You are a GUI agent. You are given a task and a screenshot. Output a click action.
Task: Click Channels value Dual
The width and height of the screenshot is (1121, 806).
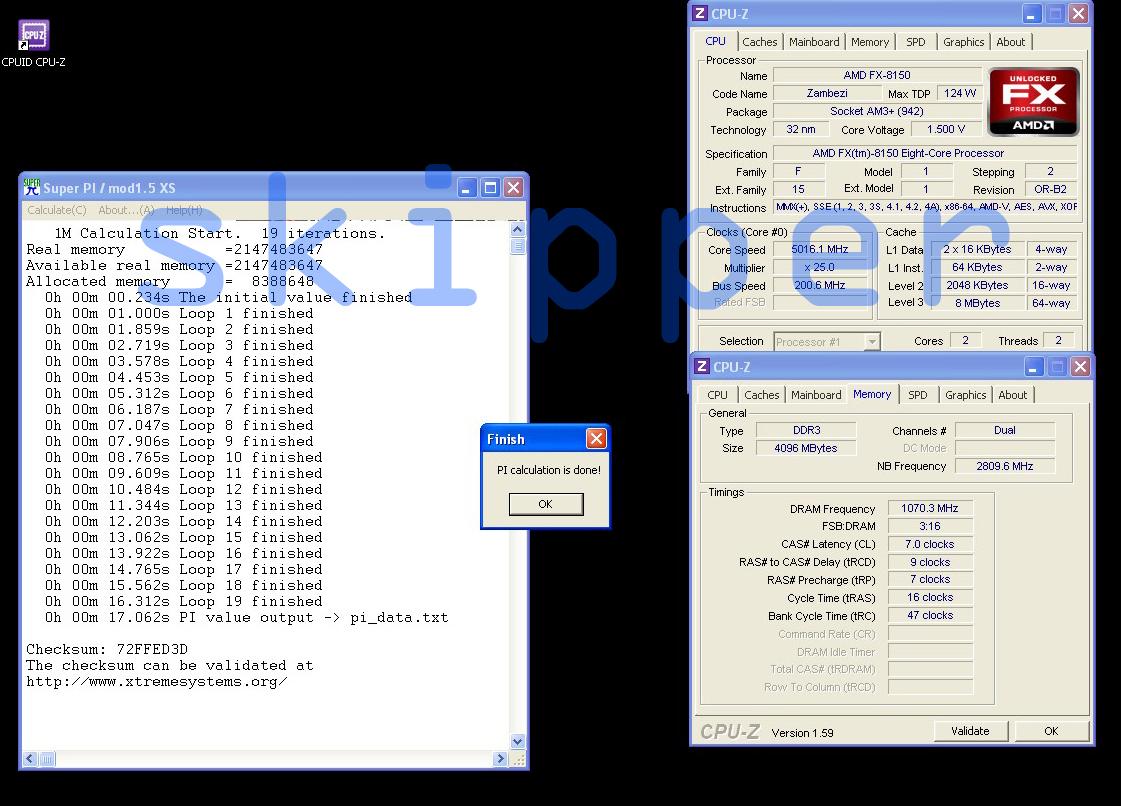tap(1004, 431)
